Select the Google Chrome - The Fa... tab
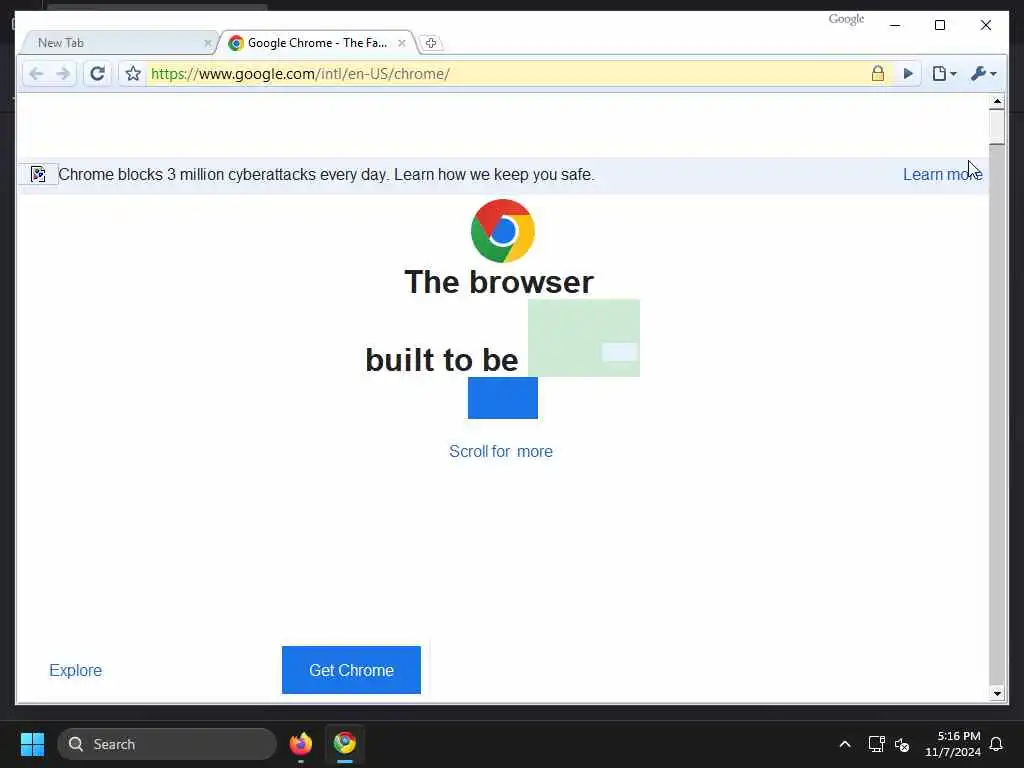 coord(317,43)
